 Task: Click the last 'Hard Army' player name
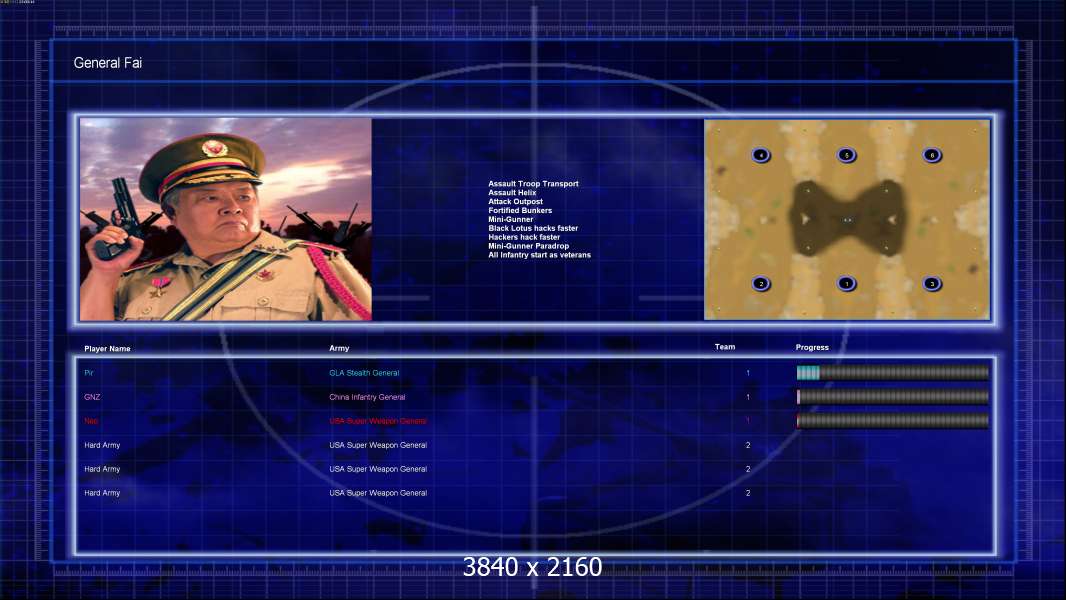click(x=102, y=493)
